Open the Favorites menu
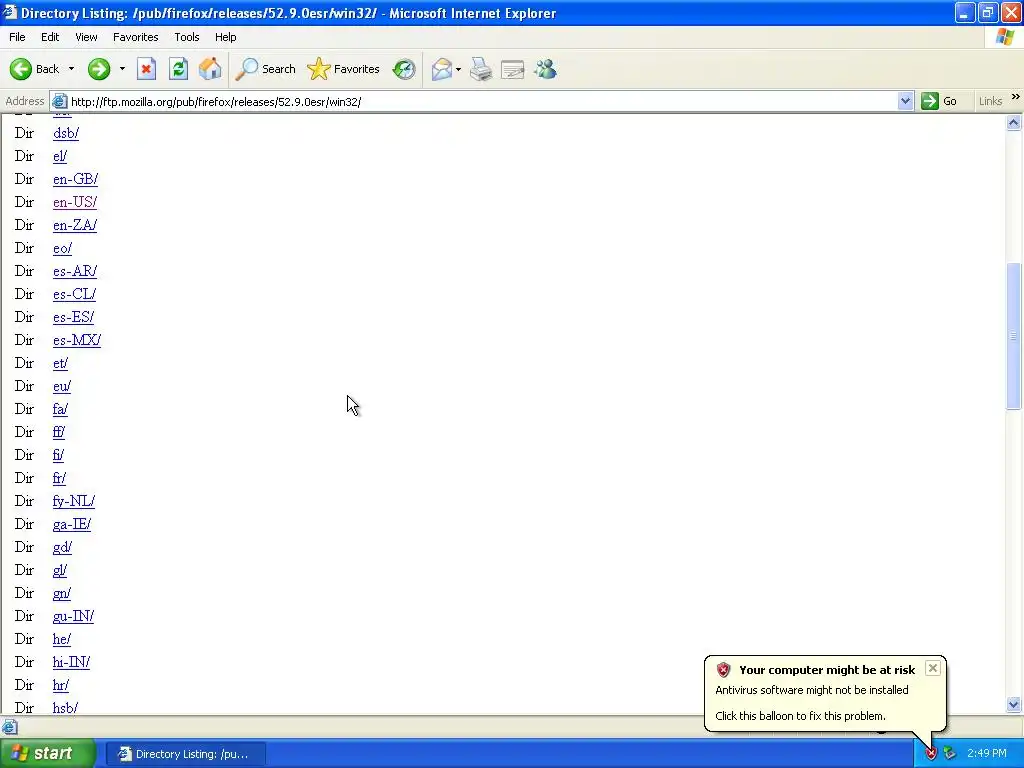The width and height of the screenshot is (1024, 768). [136, 37]
